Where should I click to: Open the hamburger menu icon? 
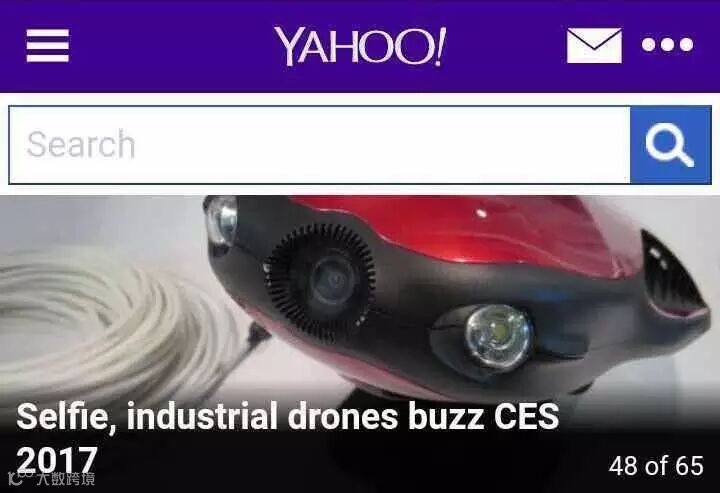[48, 45]
